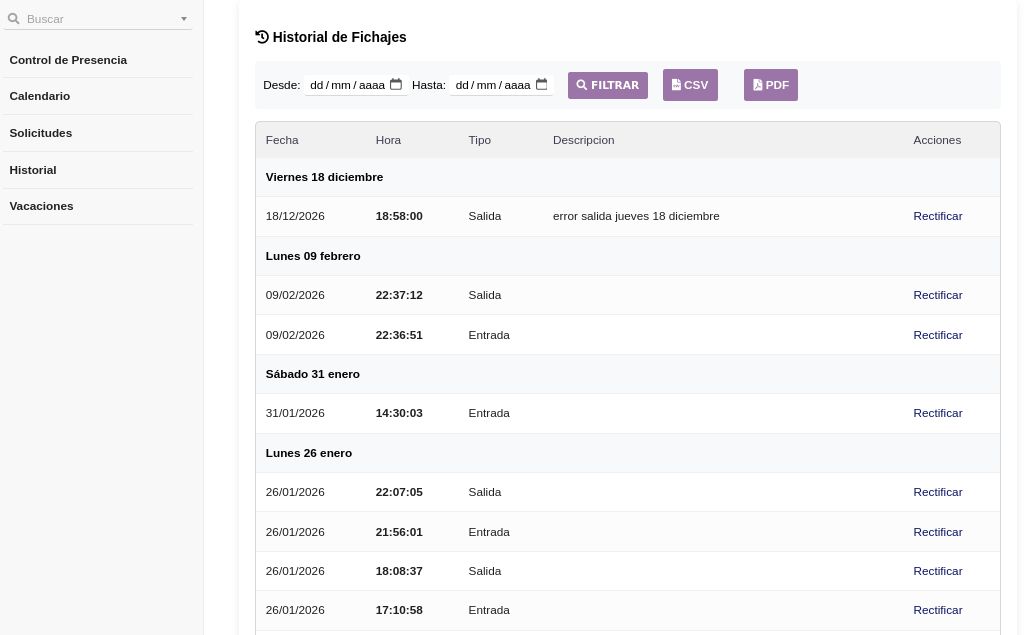Rectificar the 18/12/2026 Salida entry
1030x635 pixels.
(937, 216)
